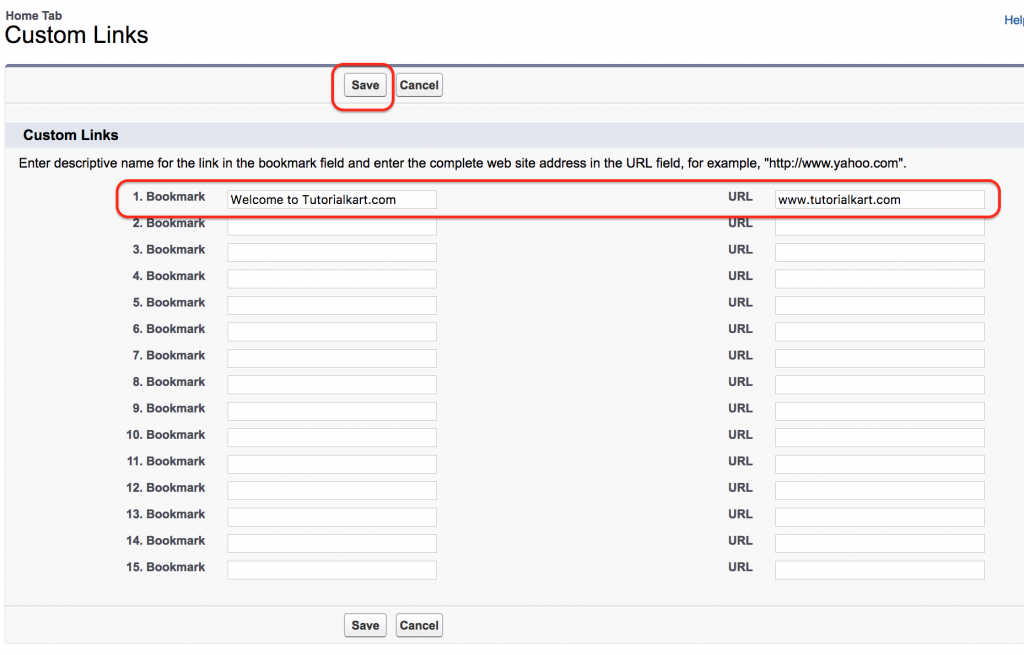Click the URL field in row 9

pos(880,411)
